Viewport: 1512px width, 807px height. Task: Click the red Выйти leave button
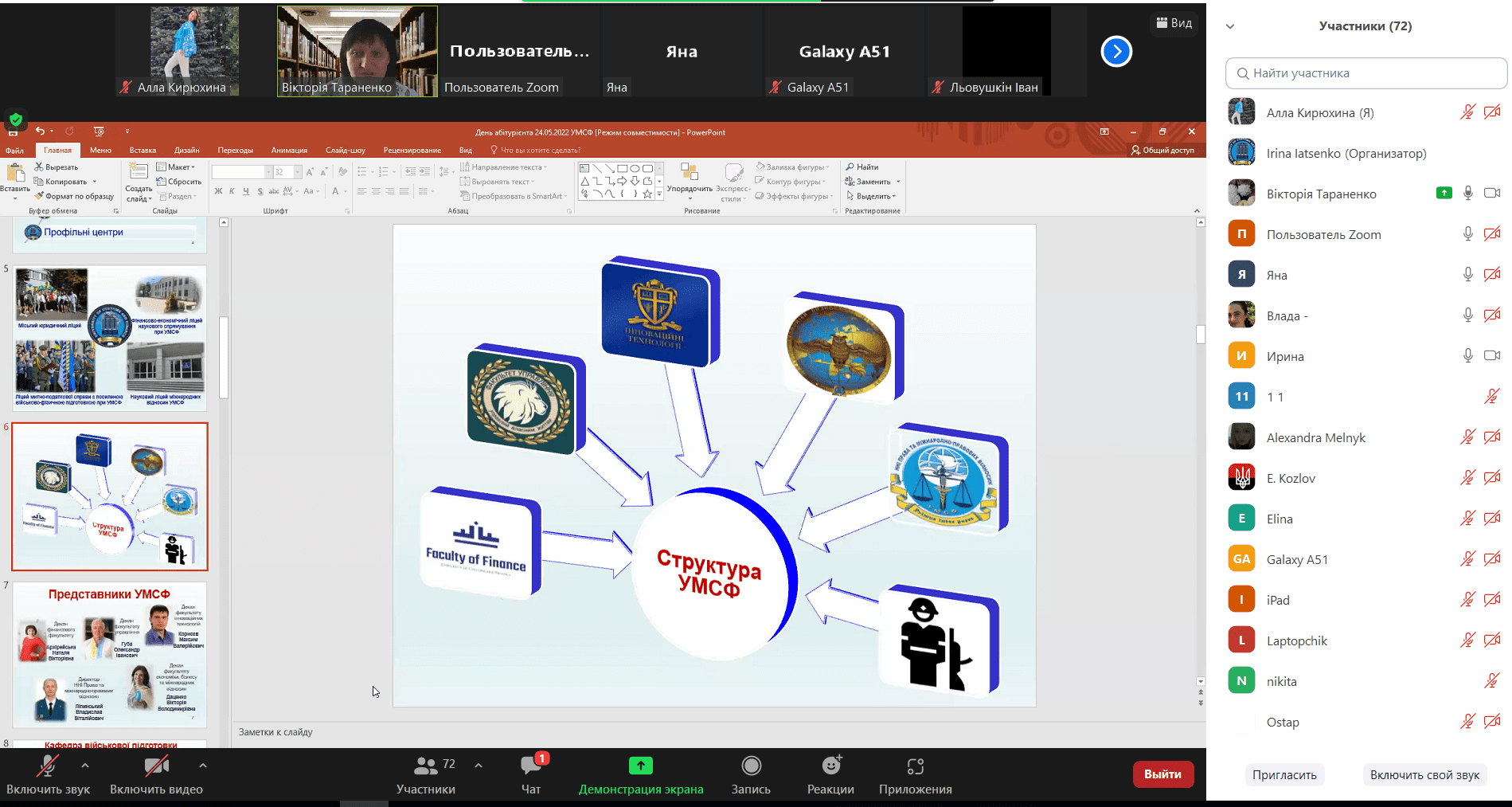coord(1162,774)
